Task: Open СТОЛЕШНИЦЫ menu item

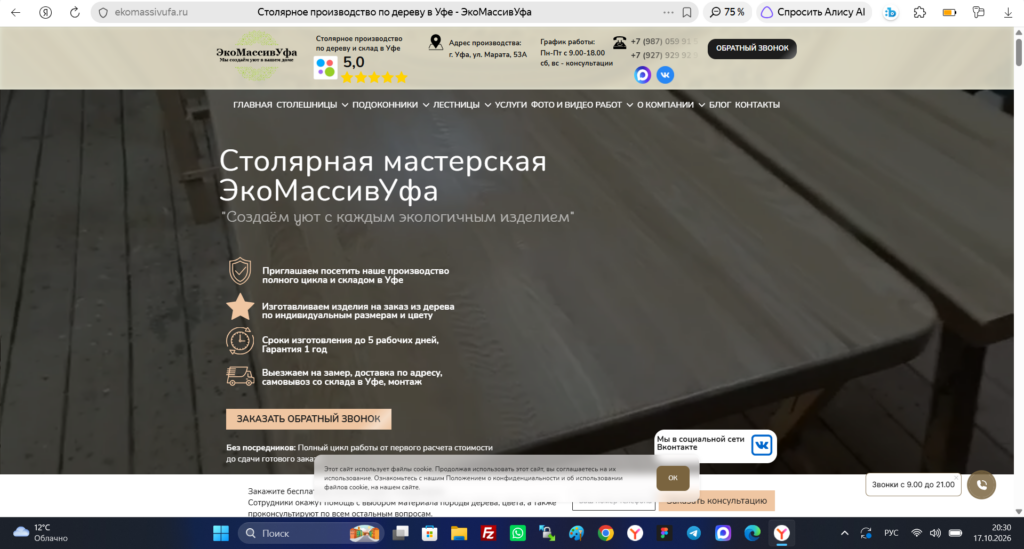Action: click(306, 104)
